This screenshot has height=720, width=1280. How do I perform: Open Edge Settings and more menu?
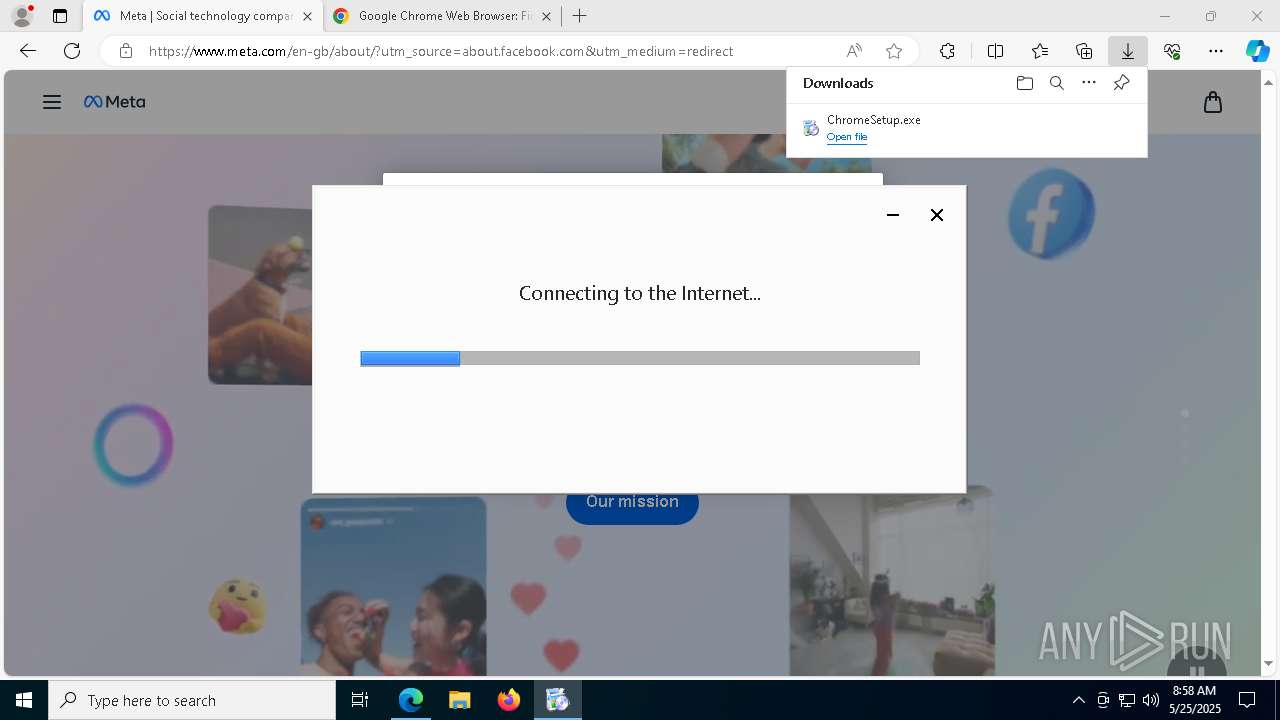point(1216,51)
